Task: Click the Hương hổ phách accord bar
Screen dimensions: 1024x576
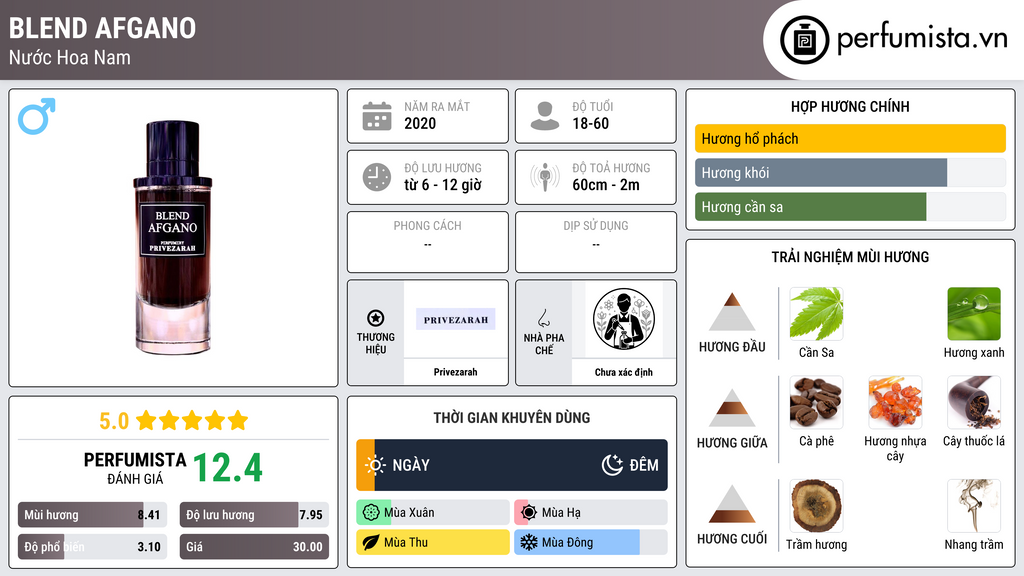Action: click(x=850, y=138)
